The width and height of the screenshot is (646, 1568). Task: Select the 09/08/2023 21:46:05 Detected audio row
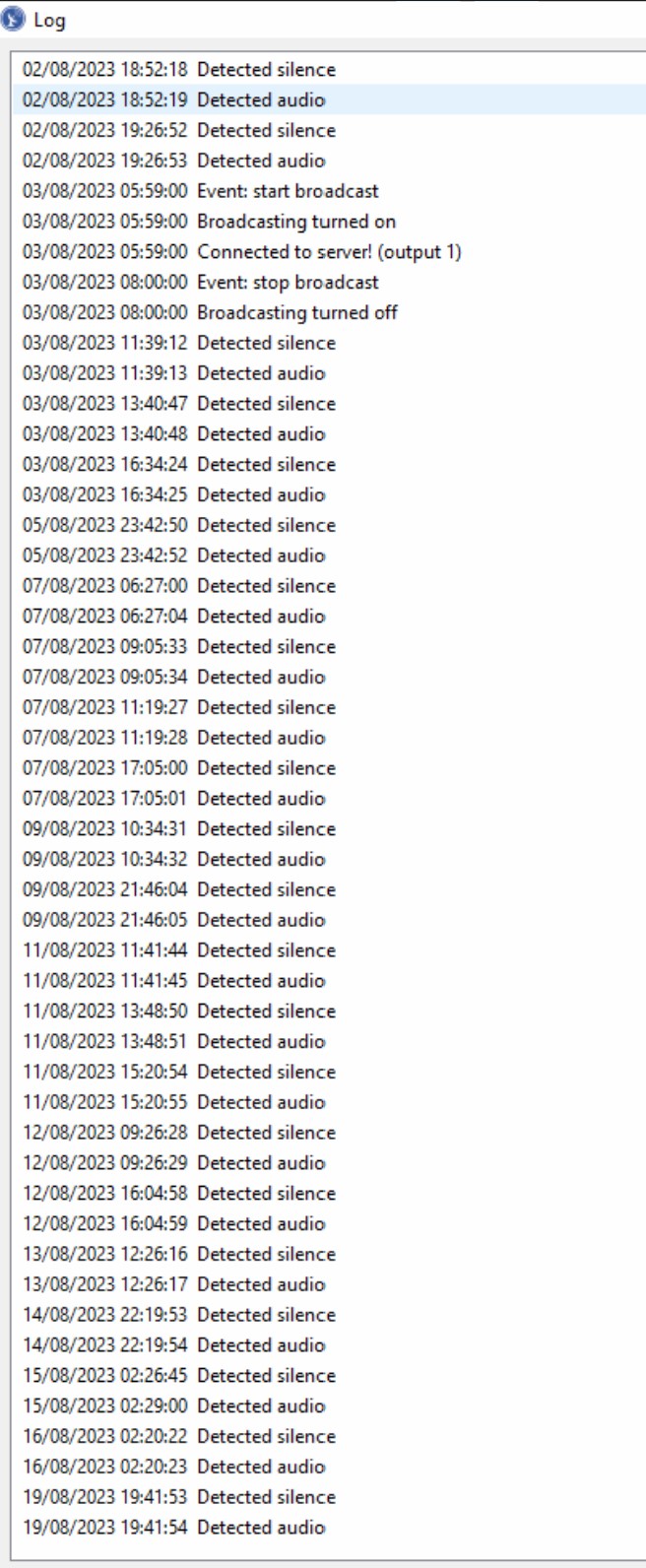coord(331,920)
